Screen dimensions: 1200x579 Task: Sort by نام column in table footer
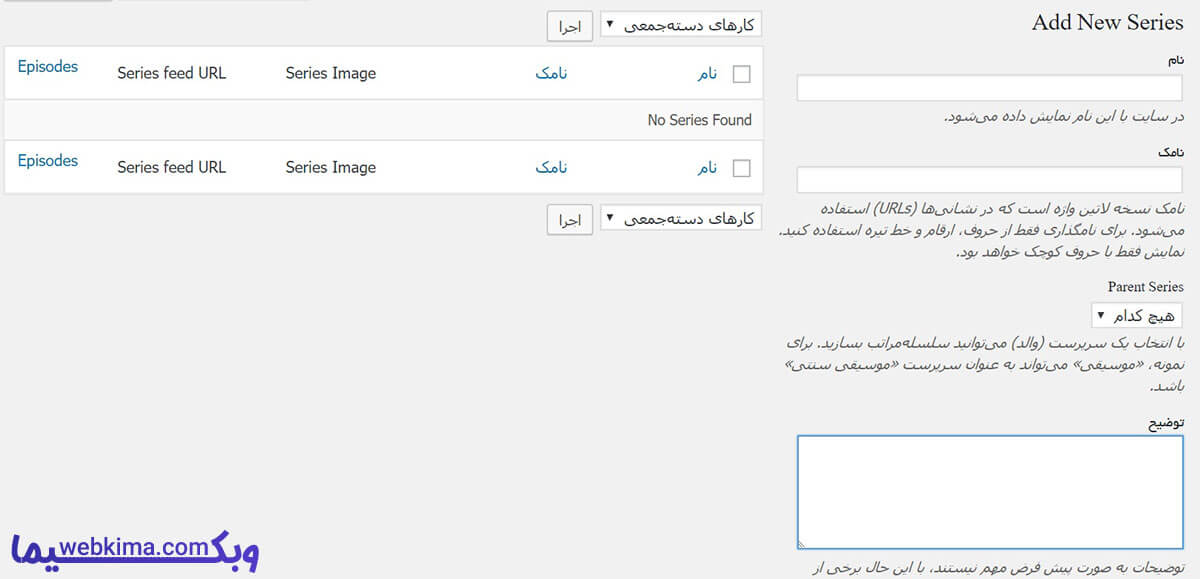click(x=707, y=167)
